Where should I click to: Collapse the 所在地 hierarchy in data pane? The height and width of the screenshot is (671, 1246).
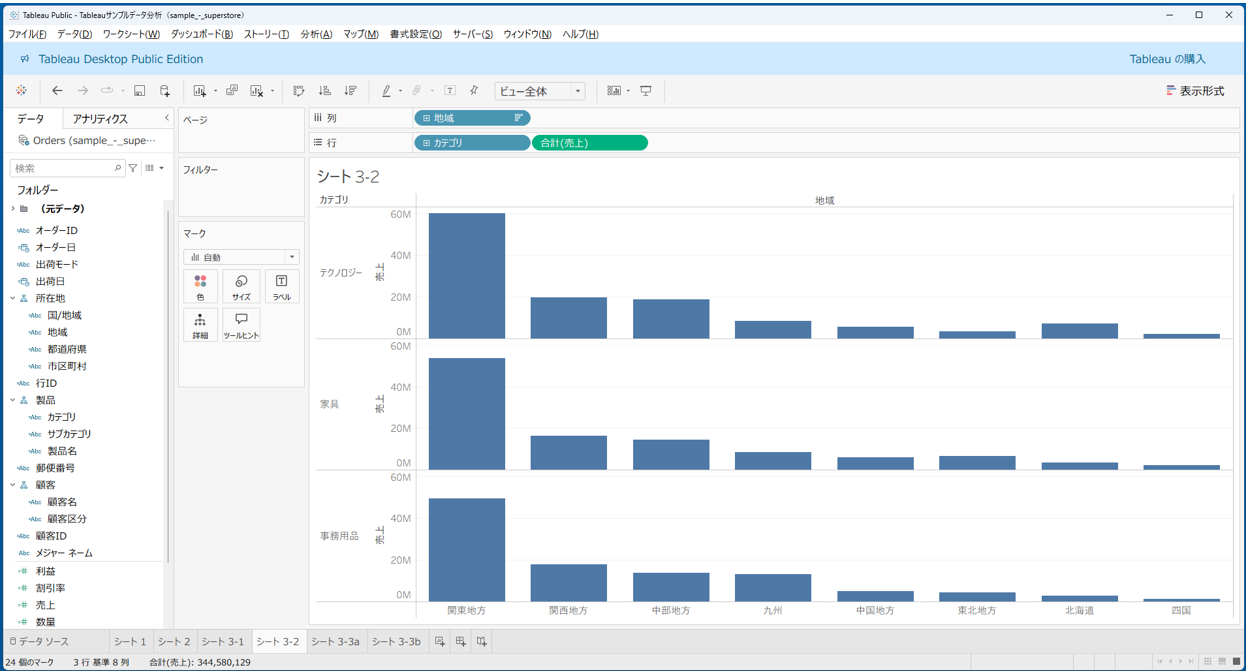tap(13, 298)
